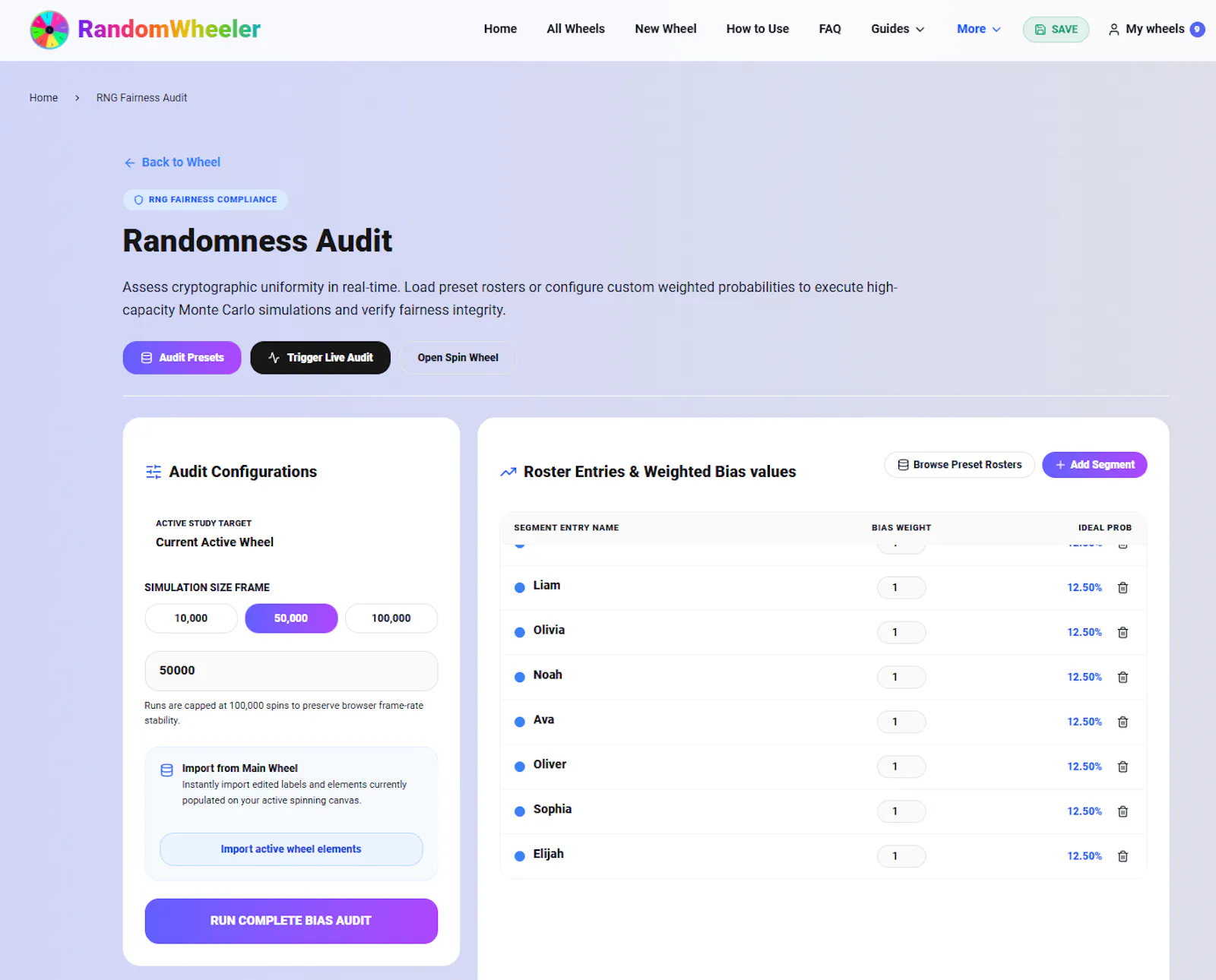
Task: Click the Audit Configurations sliders icon
Action: coord(154,472)
